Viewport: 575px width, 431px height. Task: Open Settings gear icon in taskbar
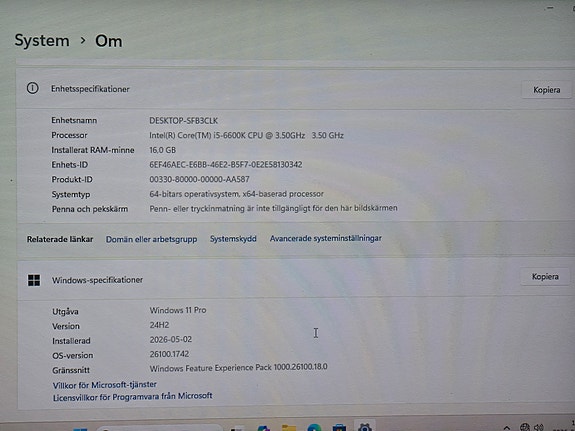tap(365, 427)
